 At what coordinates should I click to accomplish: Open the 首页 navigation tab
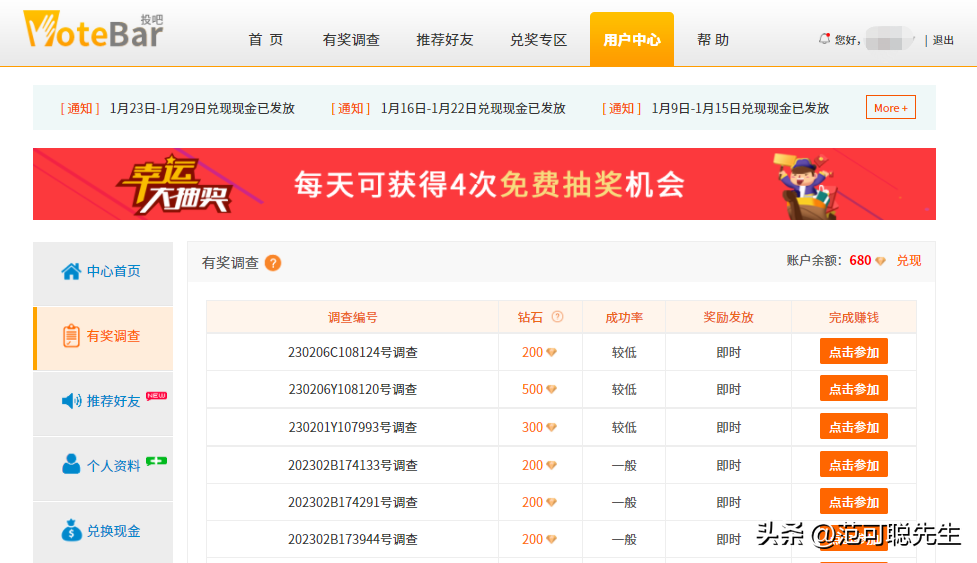(266, 40)
